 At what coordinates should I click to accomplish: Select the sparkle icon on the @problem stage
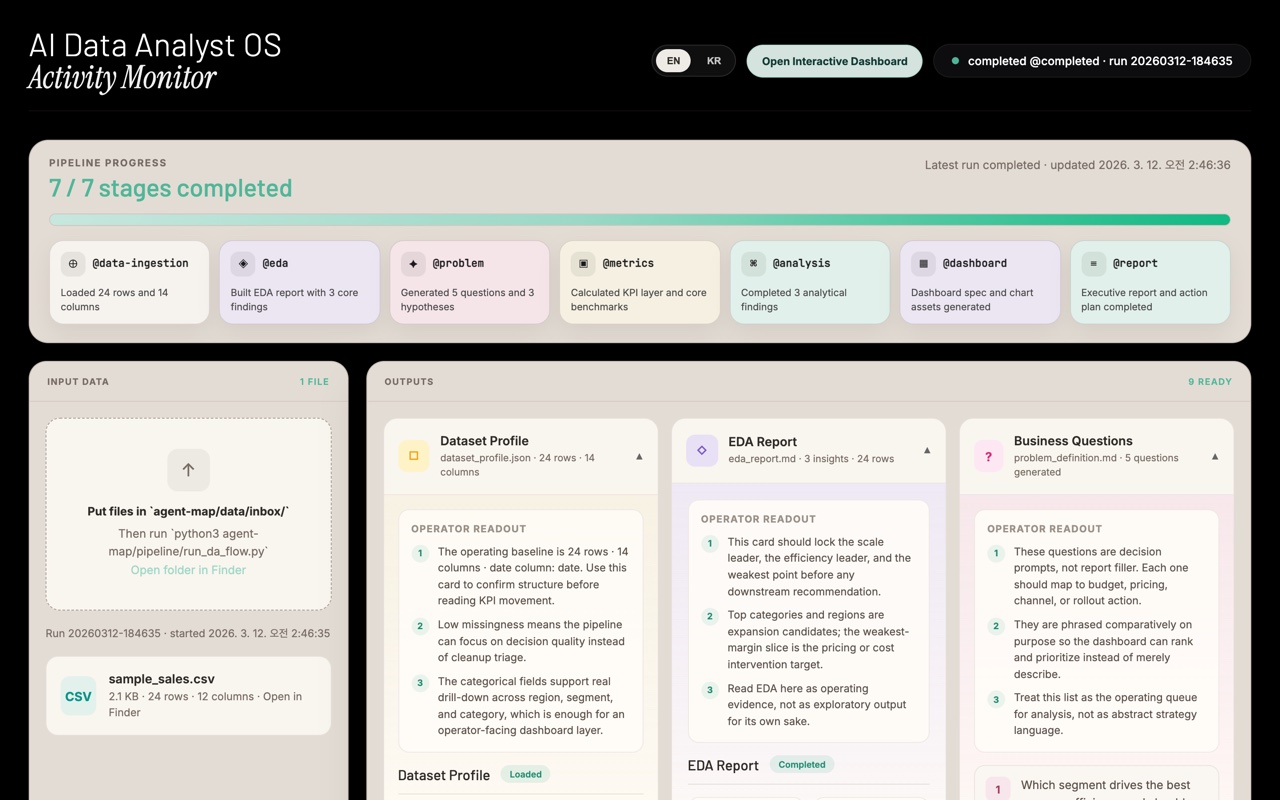(x=413, y=263)
